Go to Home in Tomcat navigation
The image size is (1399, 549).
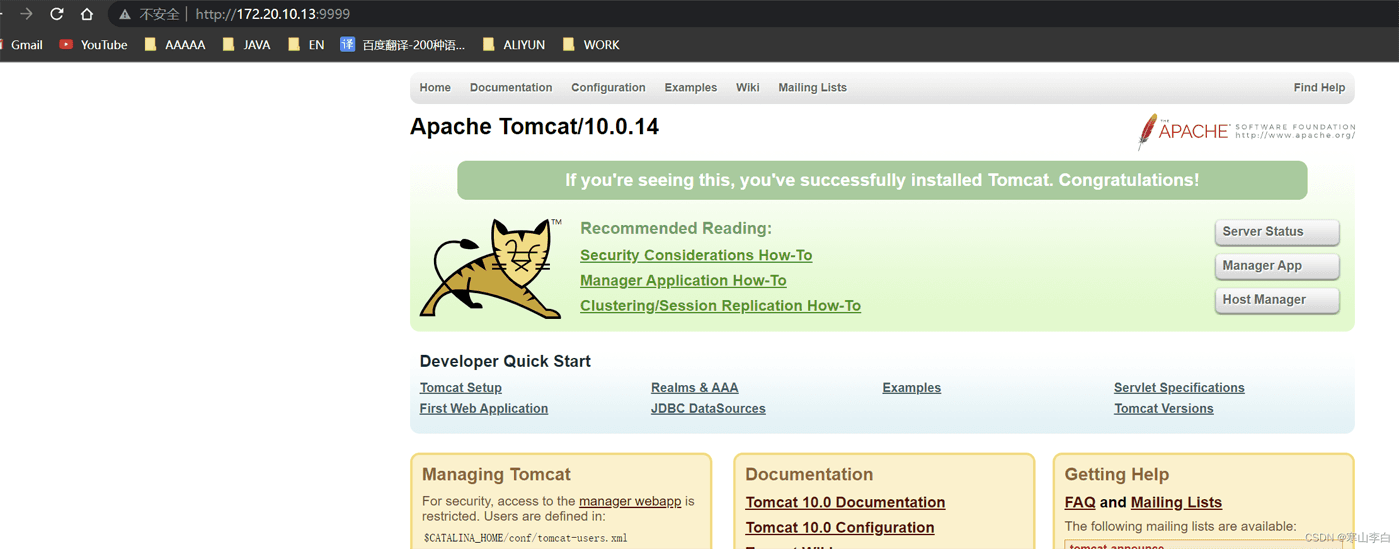tap(435, 88)
